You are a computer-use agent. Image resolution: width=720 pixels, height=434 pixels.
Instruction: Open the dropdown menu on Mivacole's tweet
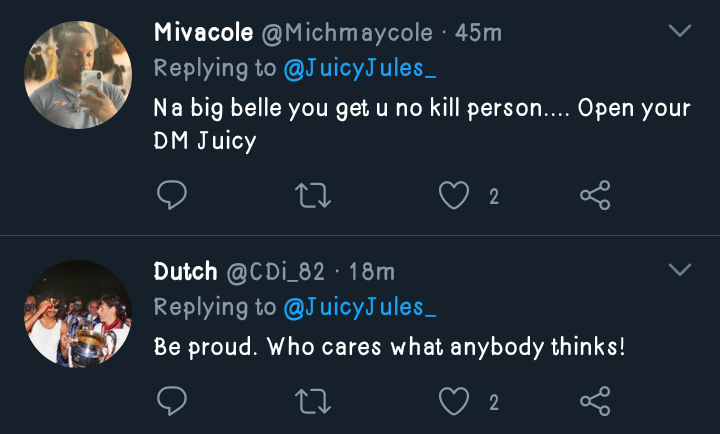coord(680,32)
